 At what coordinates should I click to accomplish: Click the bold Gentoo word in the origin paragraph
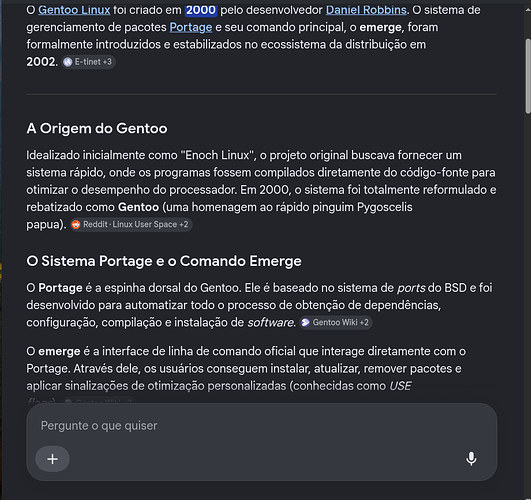(138, 207)
